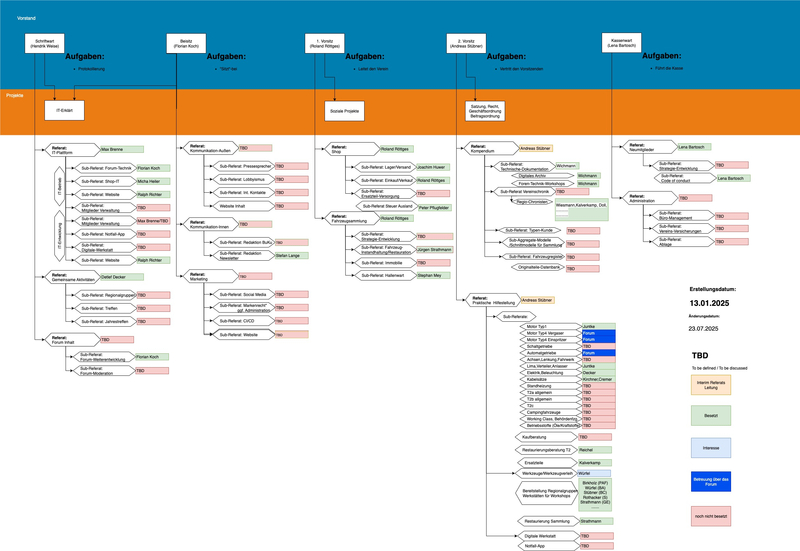Click Sub-Referat: Shop-IT node

coord(106,181)
